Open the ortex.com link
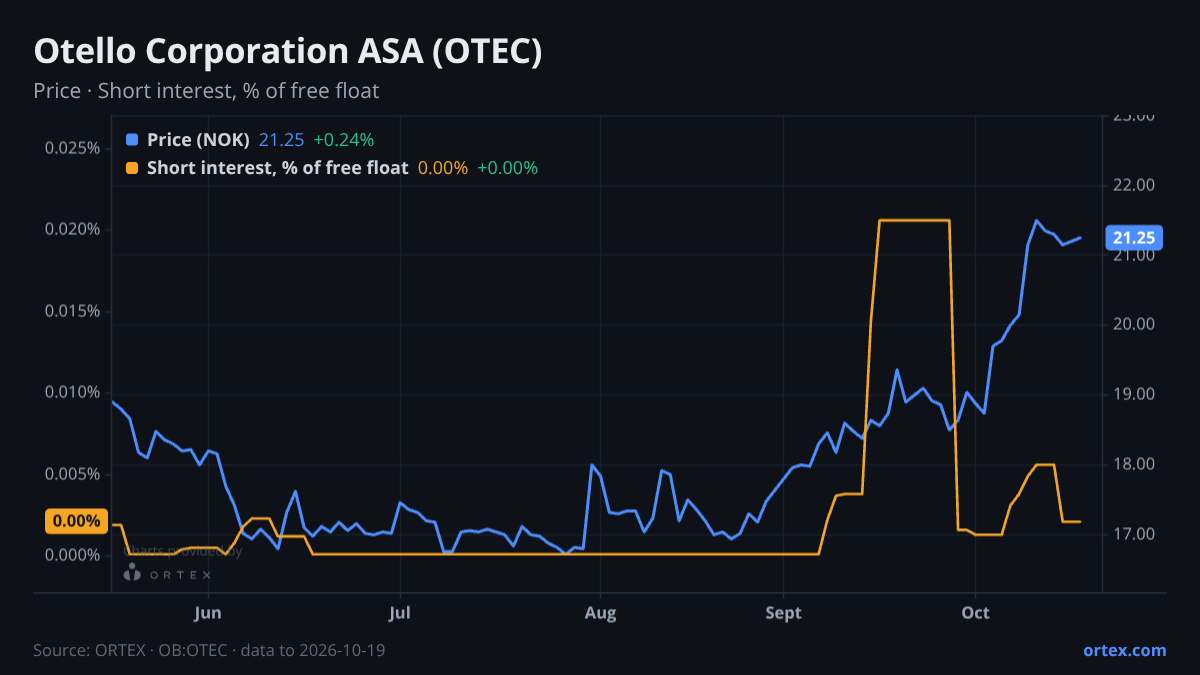The image size is (1200, 675). tap(1124, 650)
